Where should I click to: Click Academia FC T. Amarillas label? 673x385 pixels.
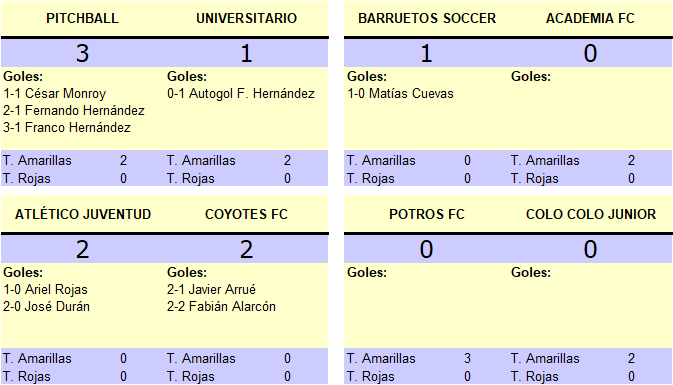[545, 161]
